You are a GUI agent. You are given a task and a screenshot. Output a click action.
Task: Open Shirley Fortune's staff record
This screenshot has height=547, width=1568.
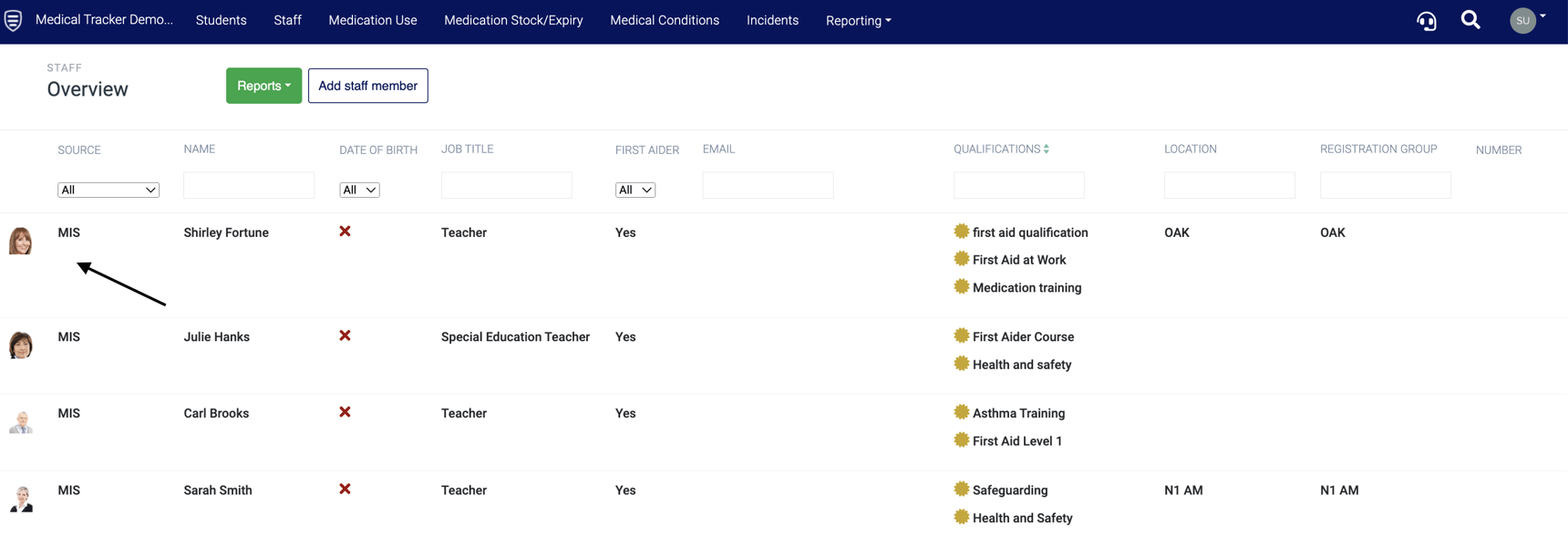(x=226, y=232)
